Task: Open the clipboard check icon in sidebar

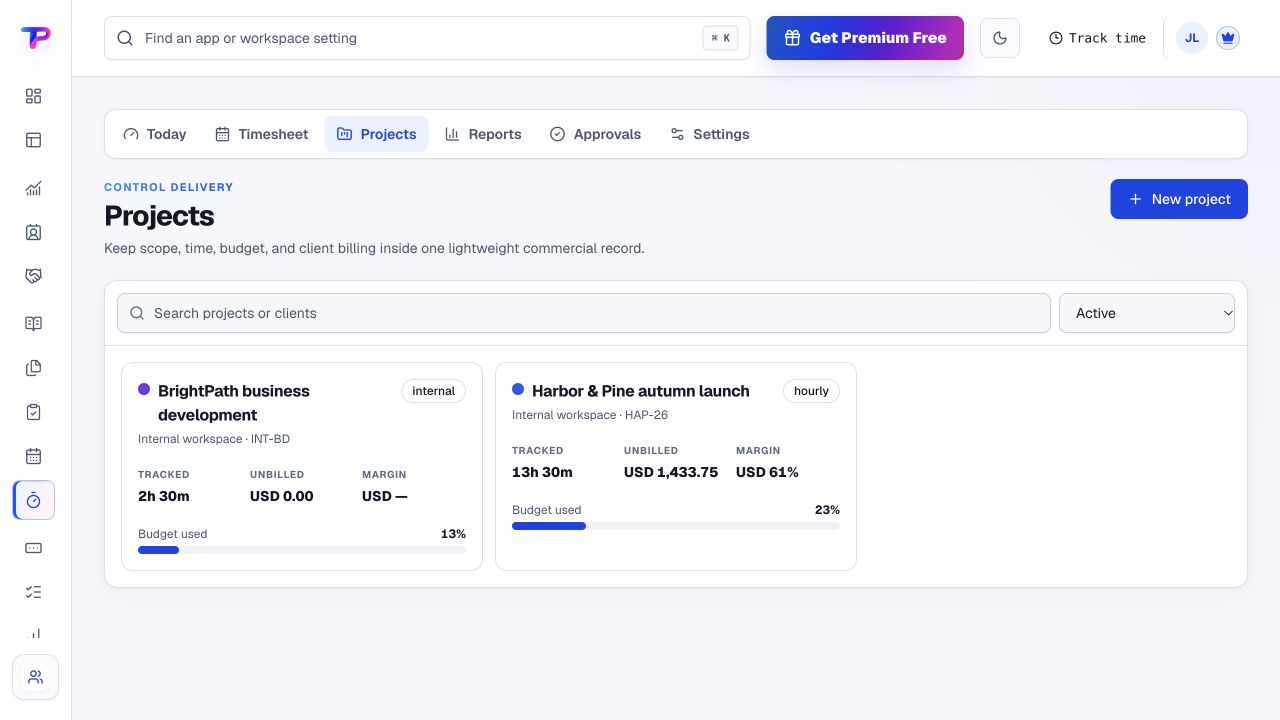Action: pyautogui.click(x=33, y=412)
